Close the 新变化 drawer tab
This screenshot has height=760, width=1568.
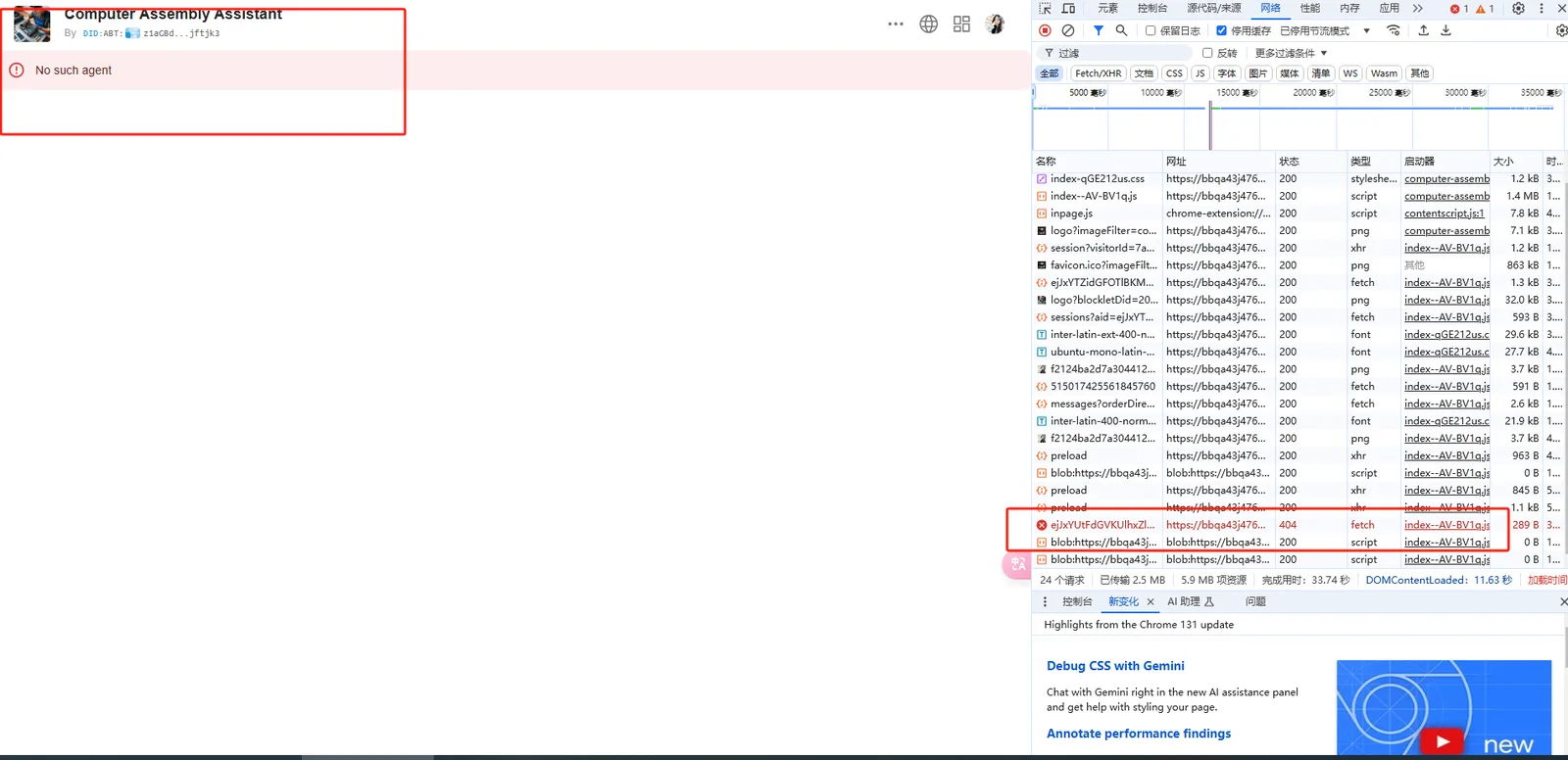click(1151, 601)
